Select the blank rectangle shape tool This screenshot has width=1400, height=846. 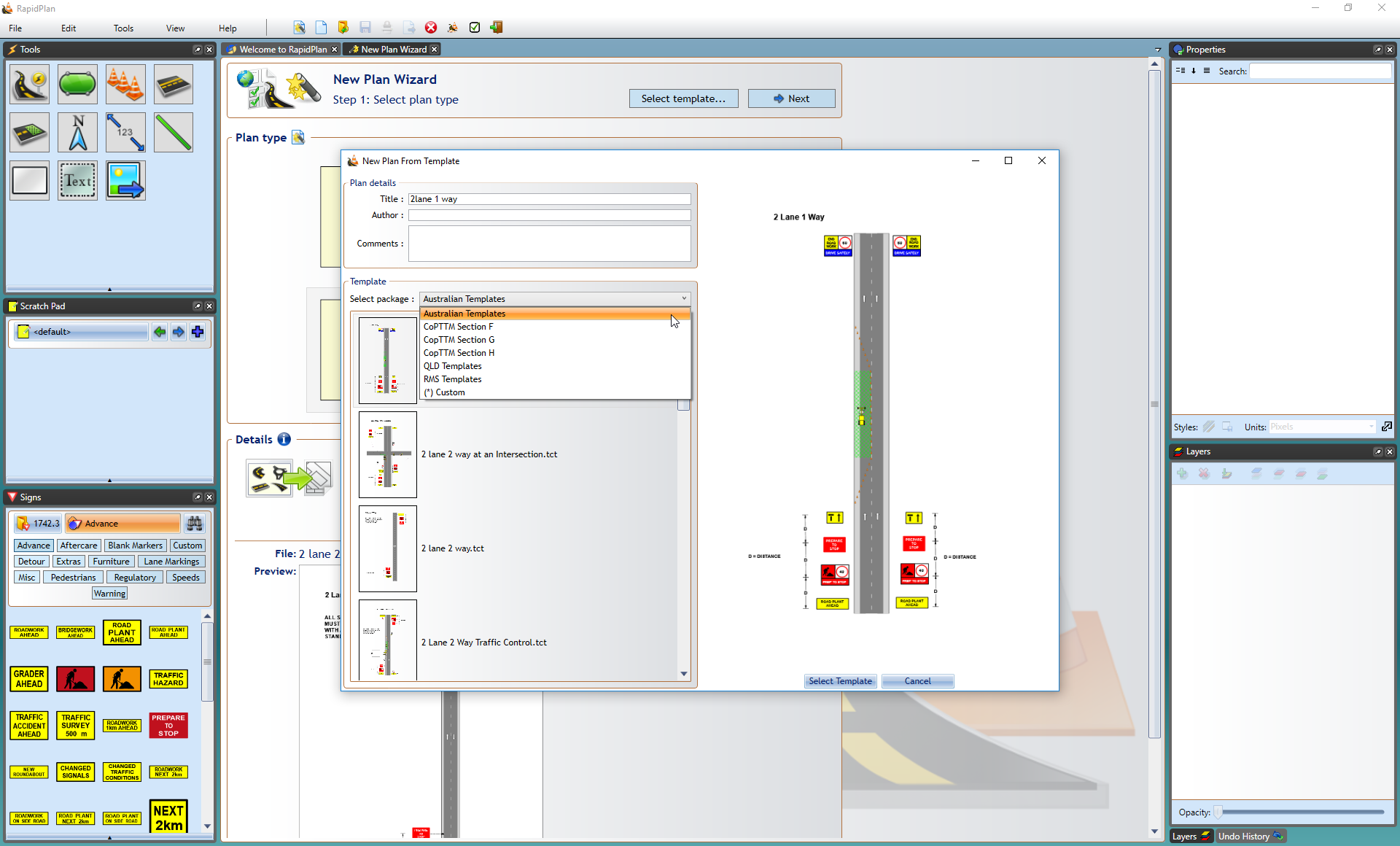coord(29,180)
